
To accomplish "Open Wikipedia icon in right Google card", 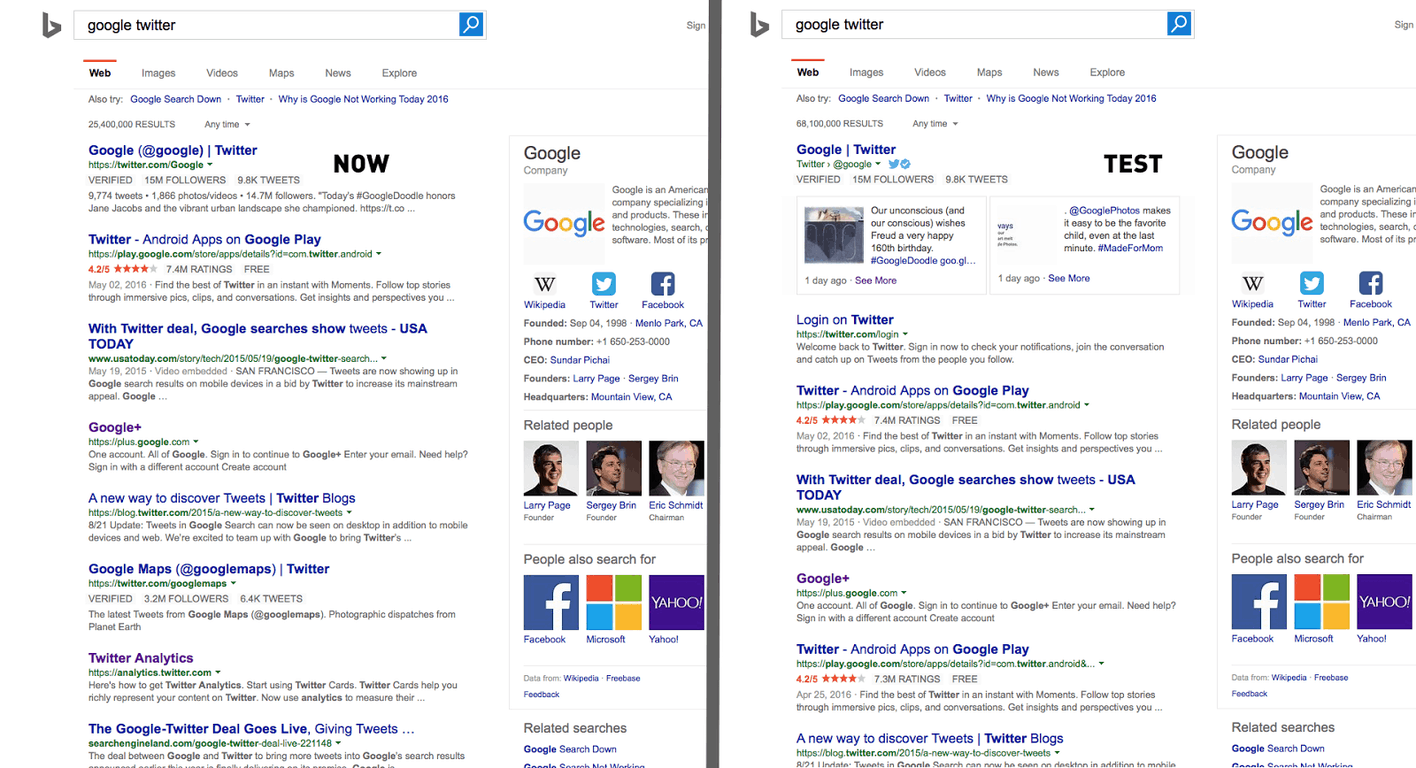I will pyautogui.click(x=1253, y=283).
